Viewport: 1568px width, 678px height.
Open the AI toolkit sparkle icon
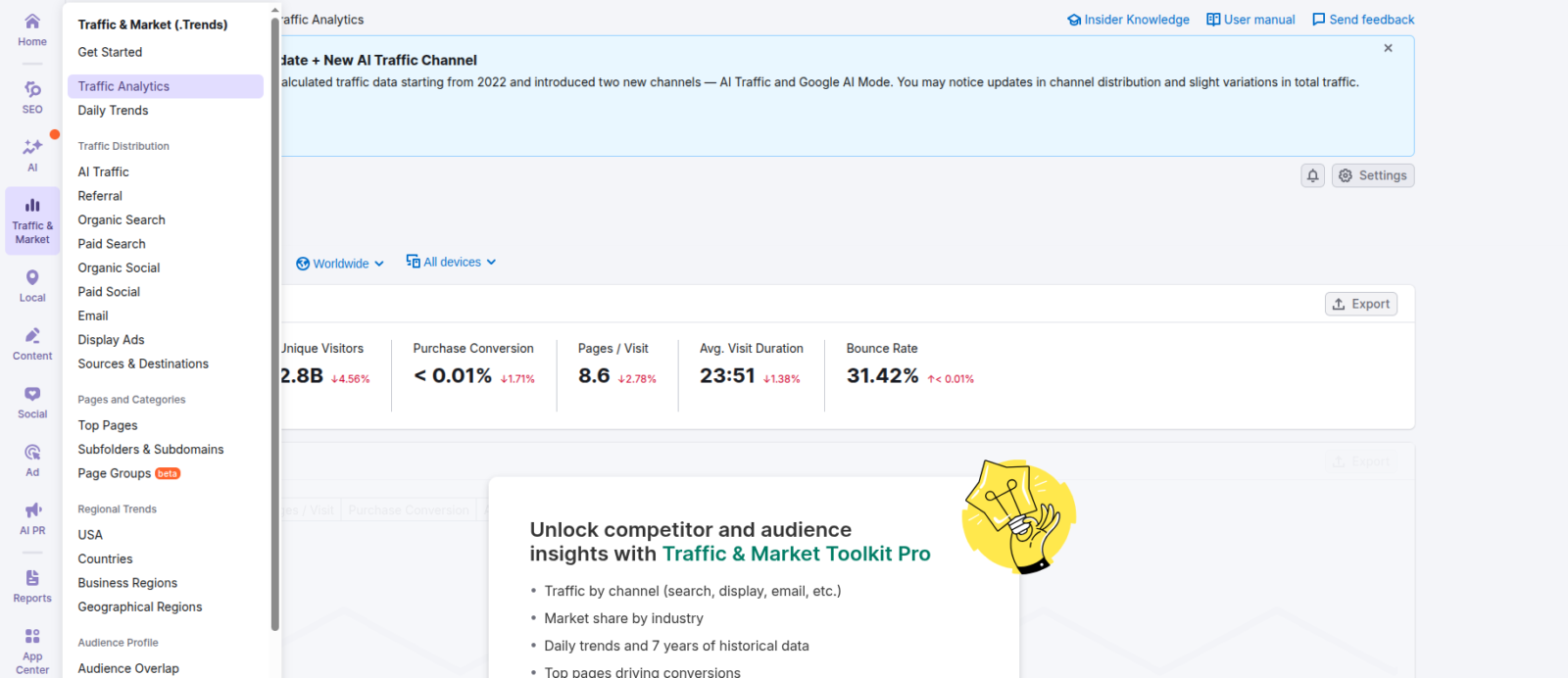click(32, 148)
